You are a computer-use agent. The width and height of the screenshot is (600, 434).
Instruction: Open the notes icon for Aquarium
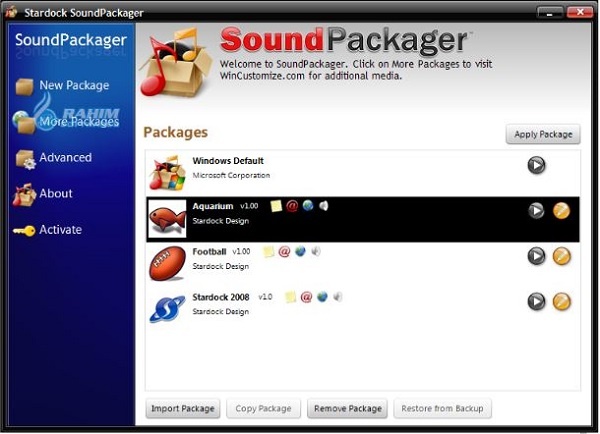[x=276, y=206]
